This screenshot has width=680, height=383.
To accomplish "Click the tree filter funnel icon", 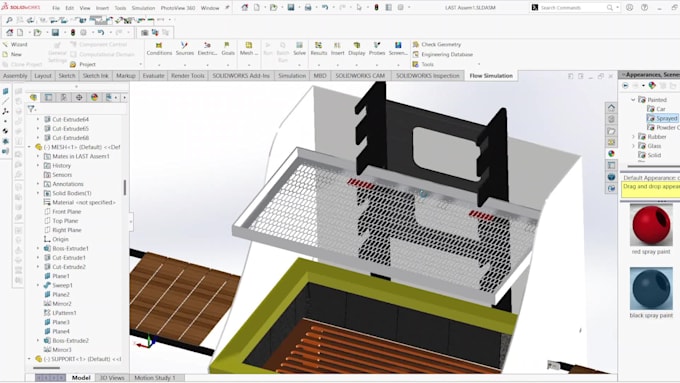I will tap(31, 109).
